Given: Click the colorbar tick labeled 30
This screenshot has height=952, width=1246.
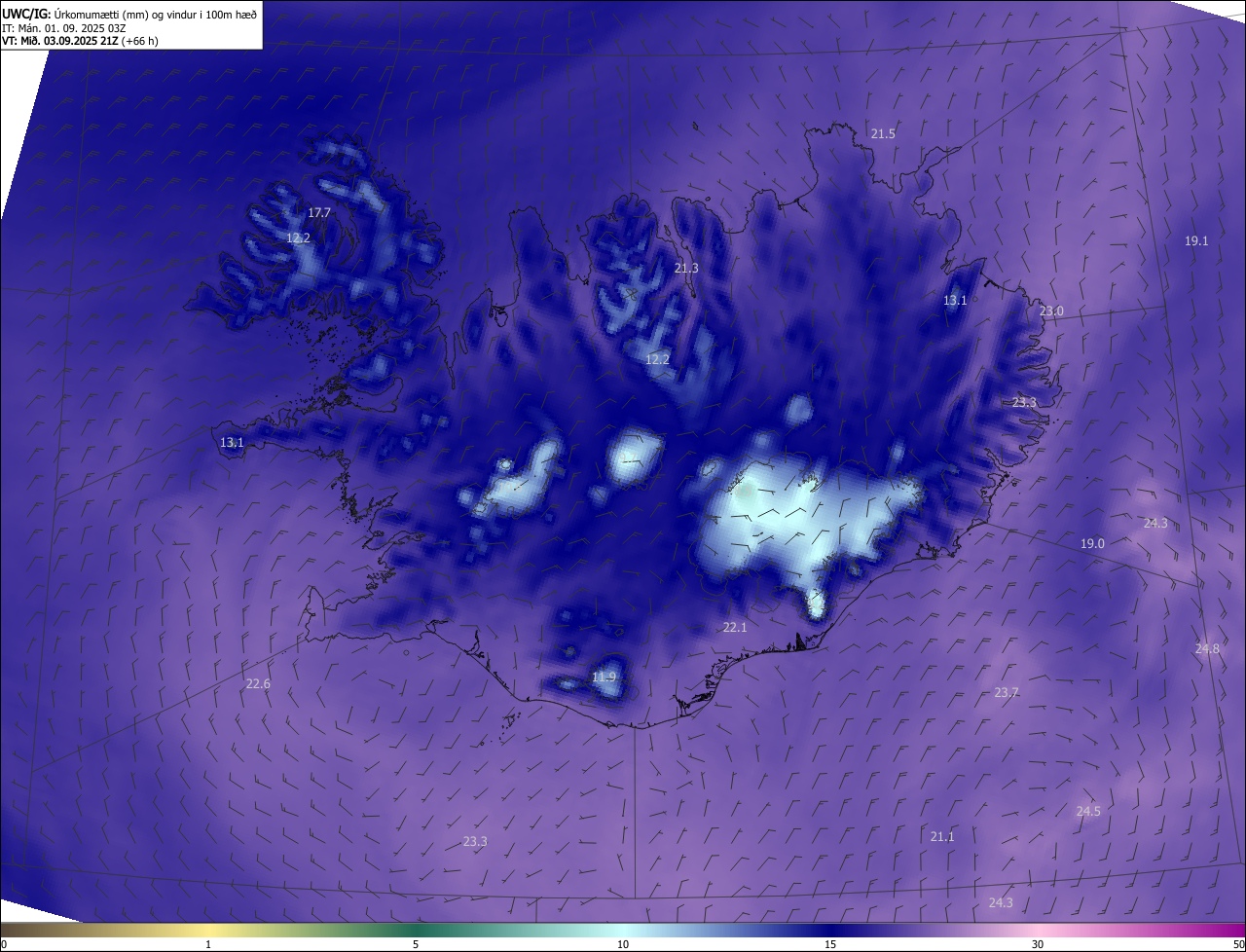Looking at the screenshot, I should [x=1038, y=944].
